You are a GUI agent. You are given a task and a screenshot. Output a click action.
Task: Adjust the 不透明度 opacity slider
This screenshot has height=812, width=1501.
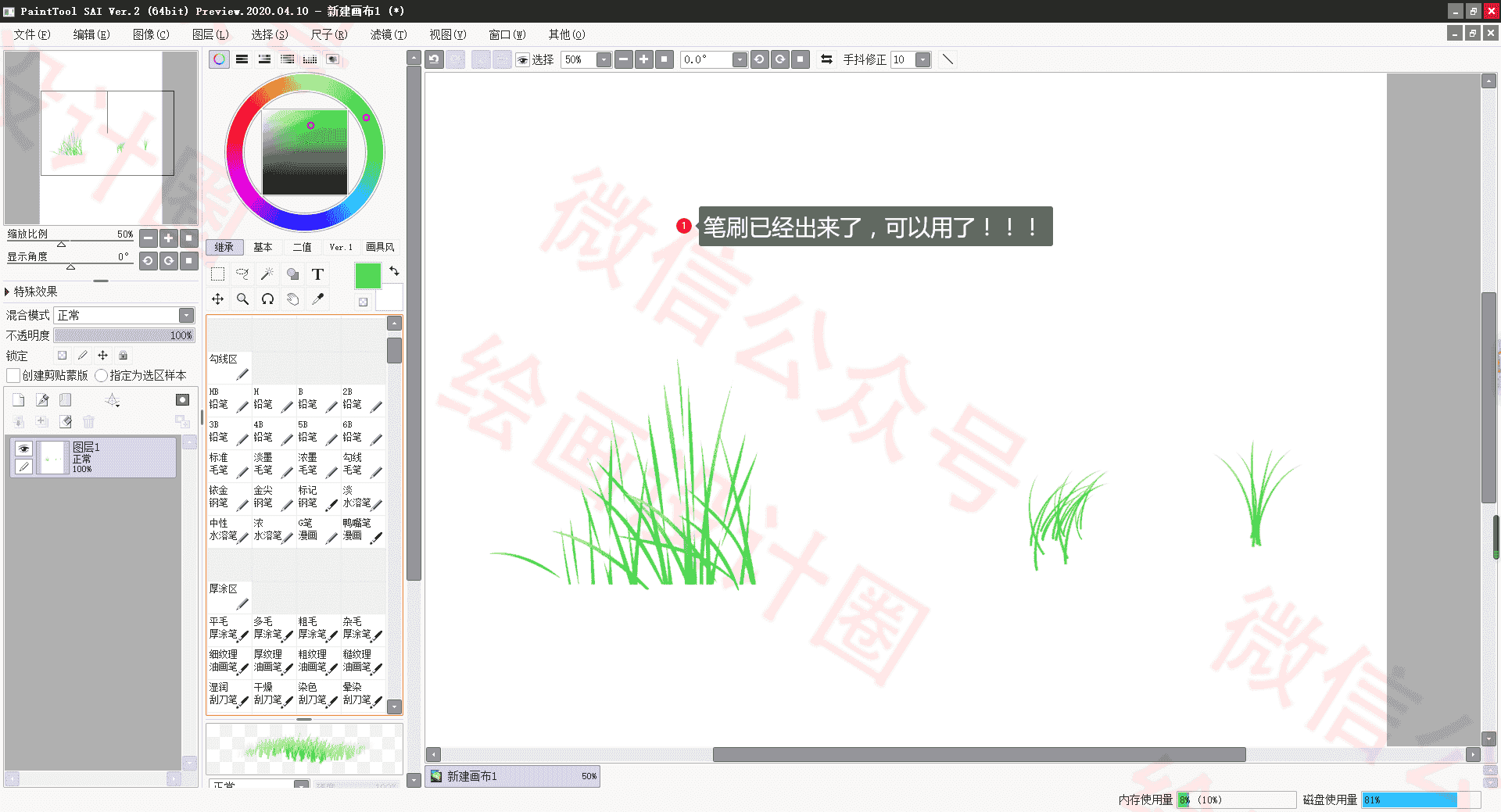click(x=124, y=335)
